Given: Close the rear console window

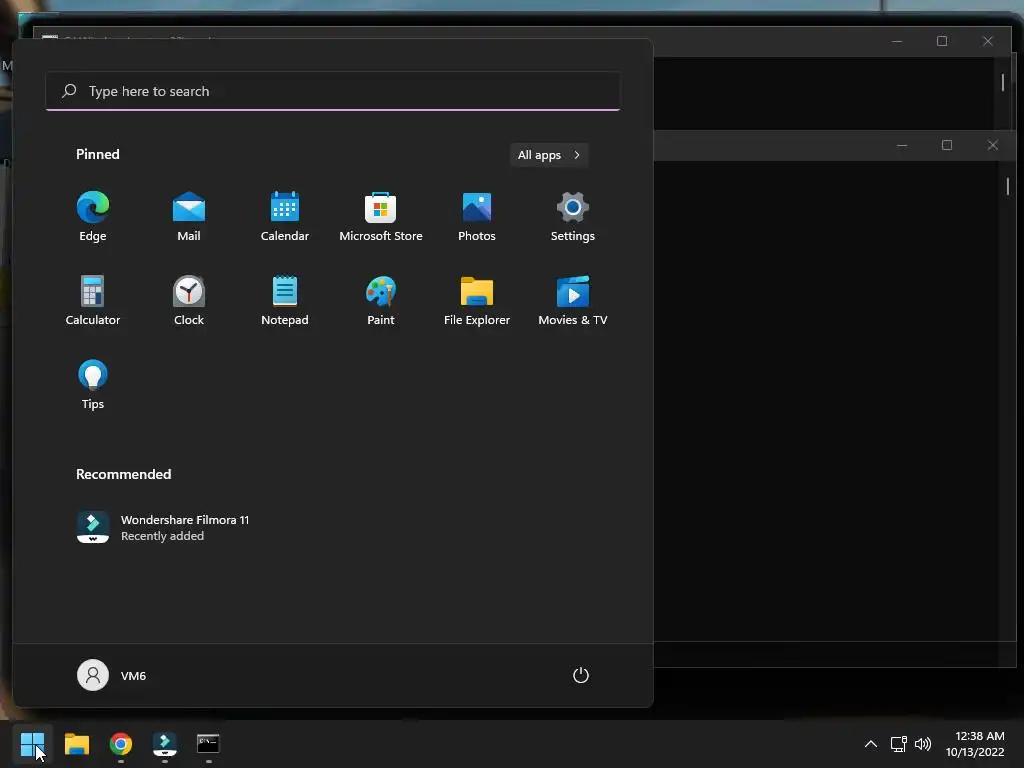Looking at the screenshot, I should pyautogui.click(x=987, y=41).
